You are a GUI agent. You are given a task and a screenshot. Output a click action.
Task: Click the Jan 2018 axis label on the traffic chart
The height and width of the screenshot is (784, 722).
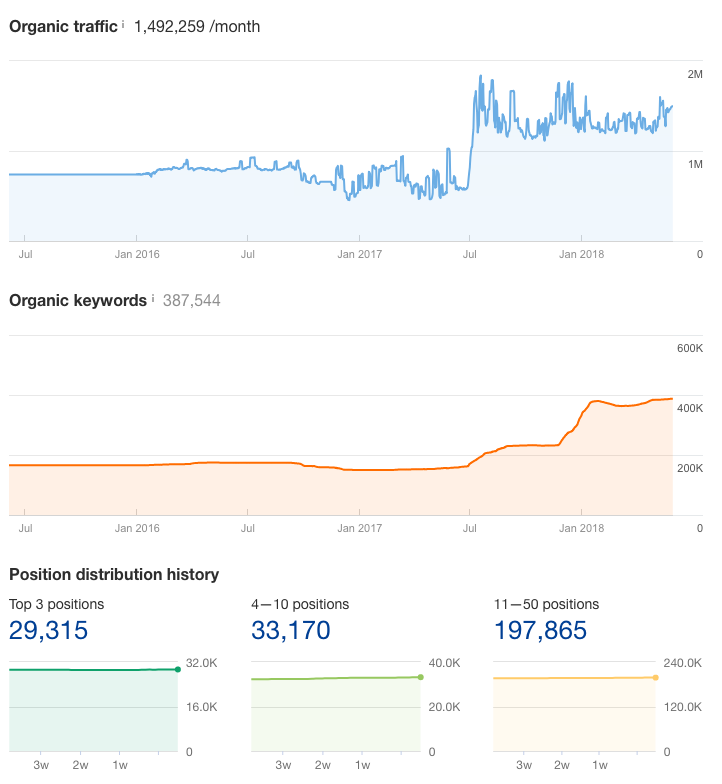pos(582,254)
